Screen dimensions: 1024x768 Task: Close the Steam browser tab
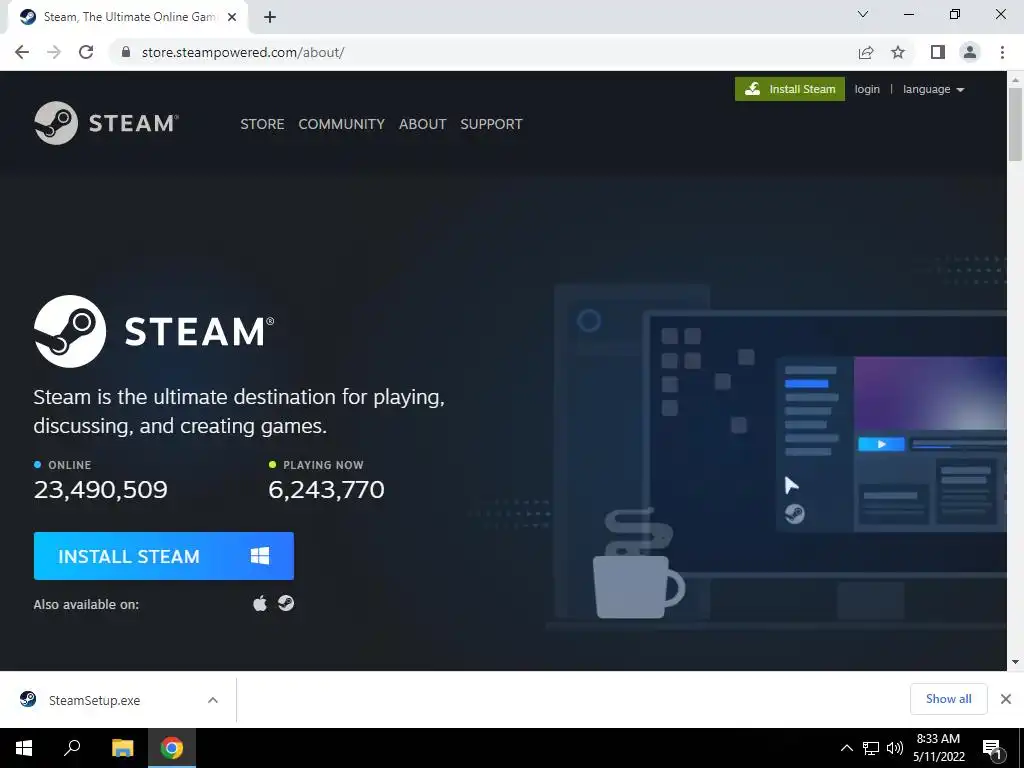[x=232, y=17]
